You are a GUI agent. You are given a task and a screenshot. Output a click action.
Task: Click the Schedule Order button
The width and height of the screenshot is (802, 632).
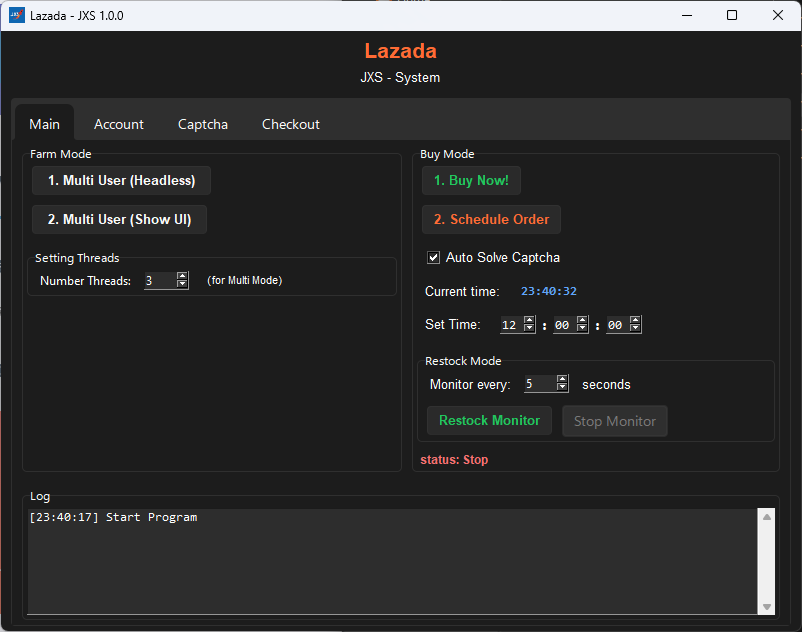coord(491,219)
